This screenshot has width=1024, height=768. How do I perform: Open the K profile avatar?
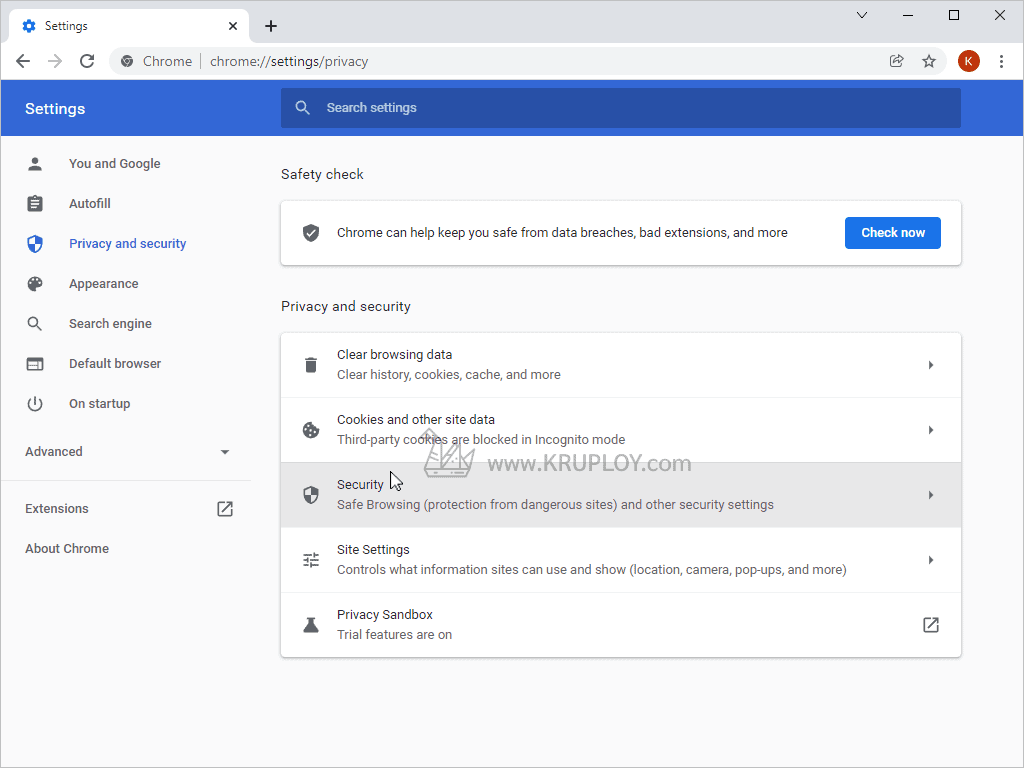point(968,61)
